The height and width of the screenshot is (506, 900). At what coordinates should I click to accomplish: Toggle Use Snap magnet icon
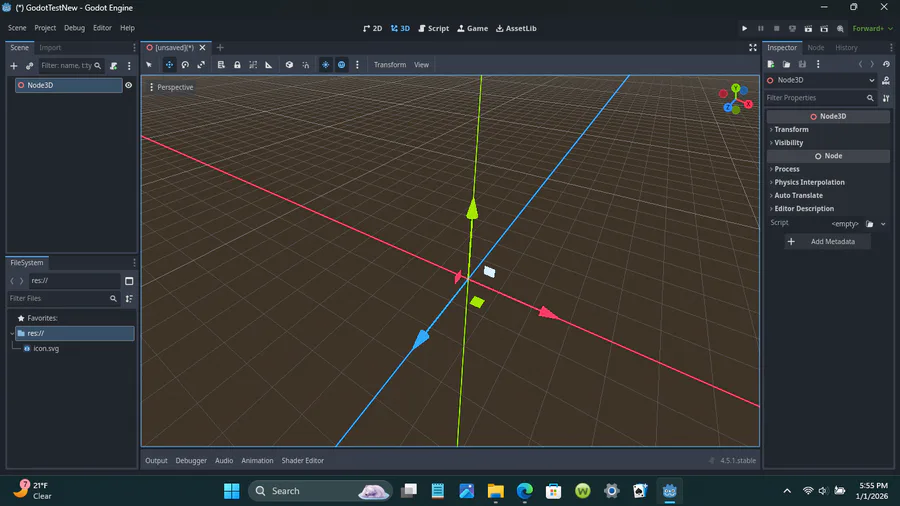305,65
